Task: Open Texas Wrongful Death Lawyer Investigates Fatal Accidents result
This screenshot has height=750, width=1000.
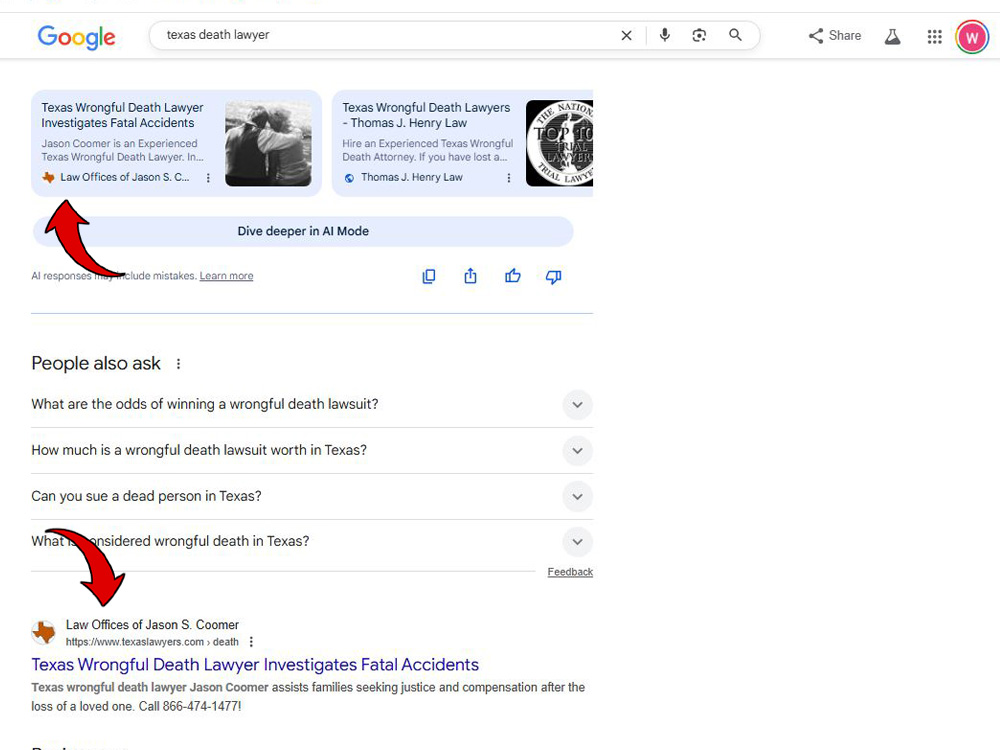Action: (x=255, y=665)
